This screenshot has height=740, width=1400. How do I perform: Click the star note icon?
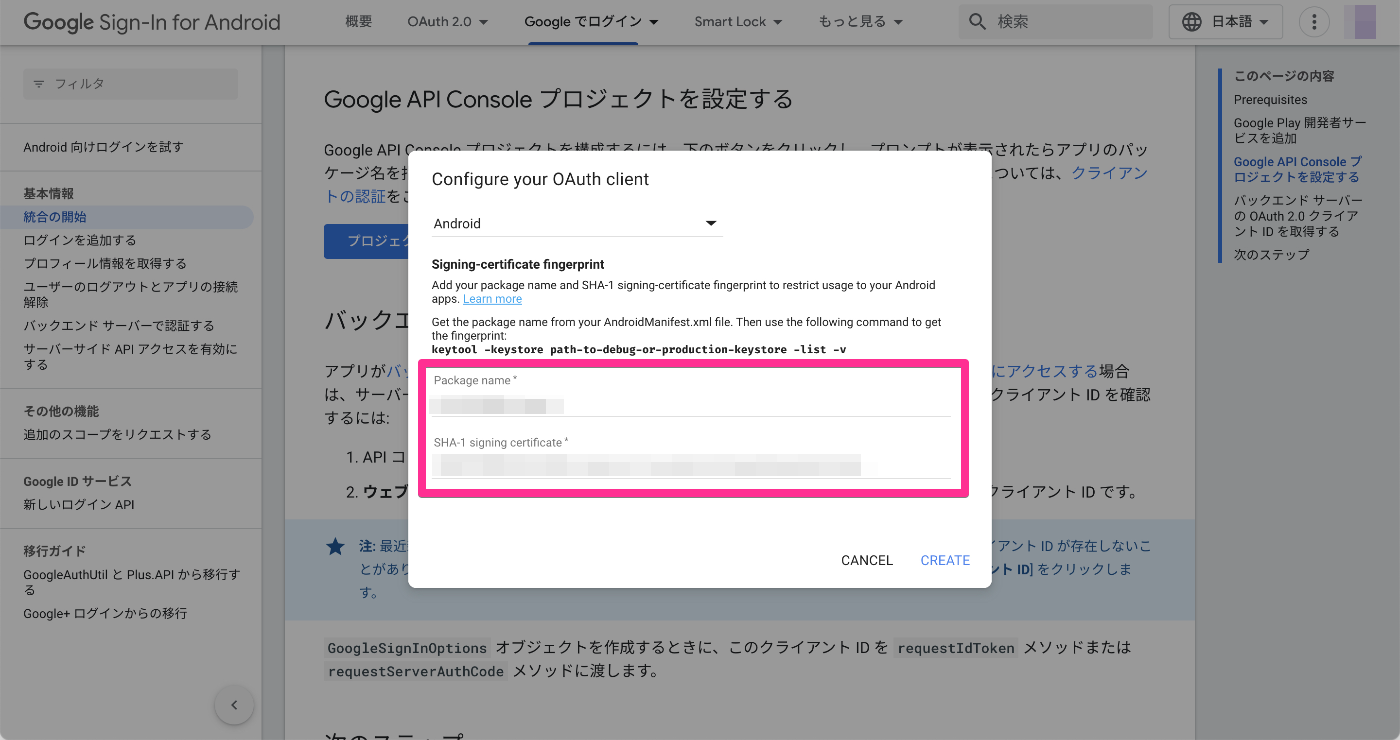pyautogui.click(x=336, y=547)
